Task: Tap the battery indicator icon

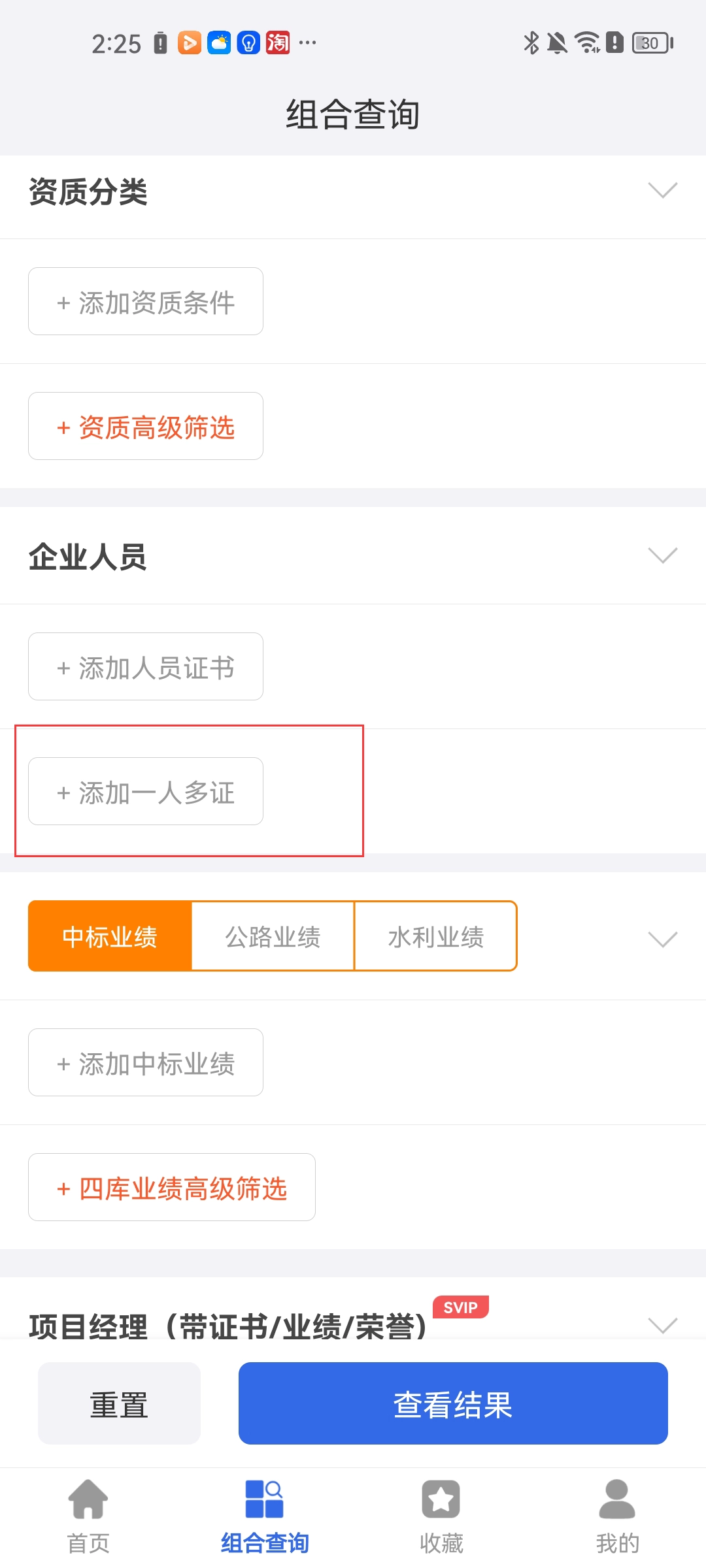Action: pyautogui.click(x=652, y=43)
